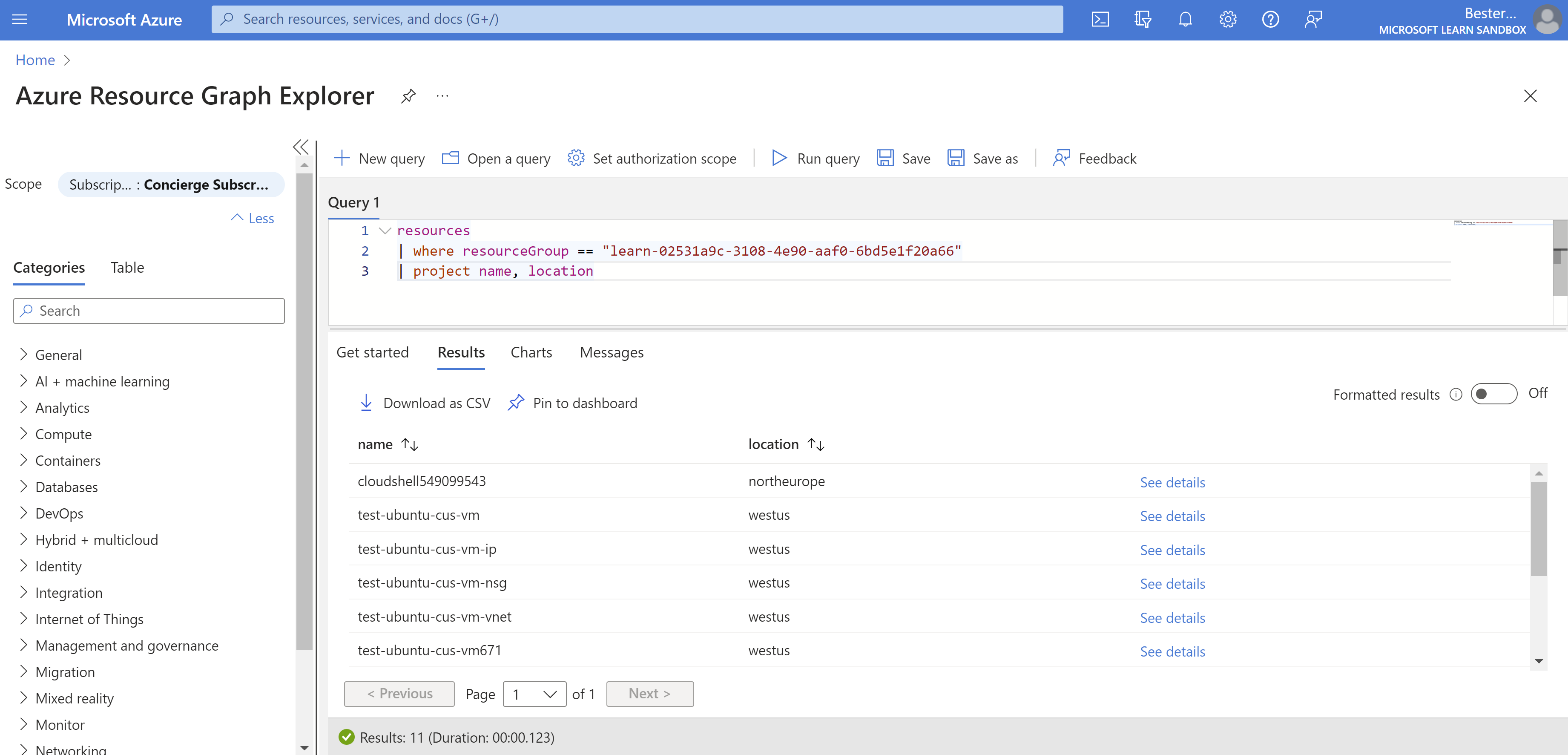Expand Management and governance category
1568x755 pixels.
click(24, 645)
